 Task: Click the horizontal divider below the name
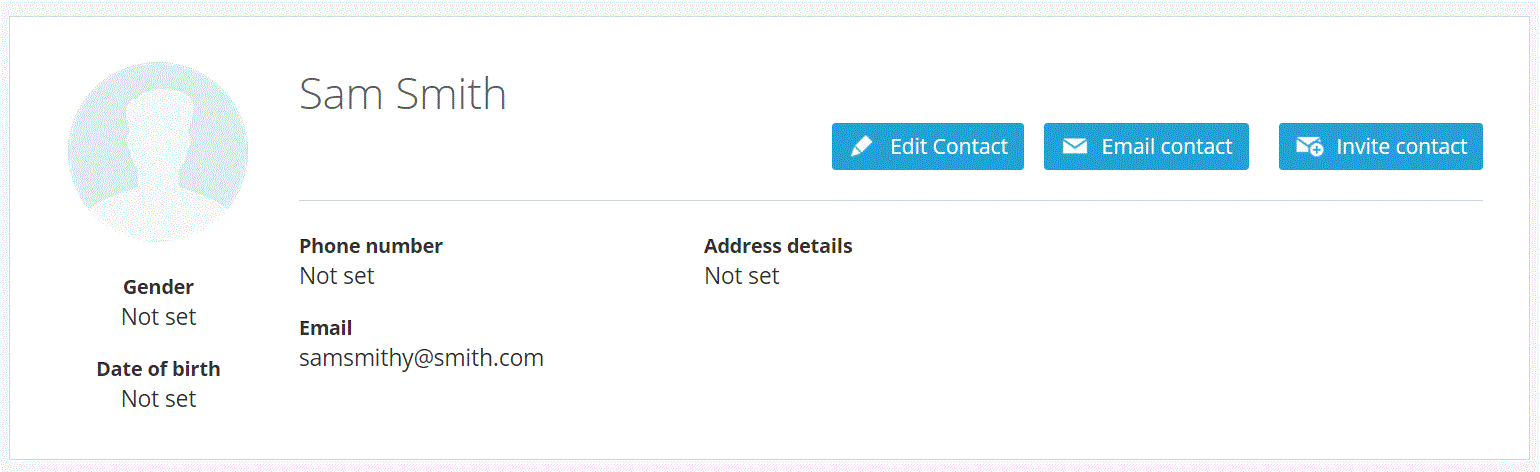(890, 201)
